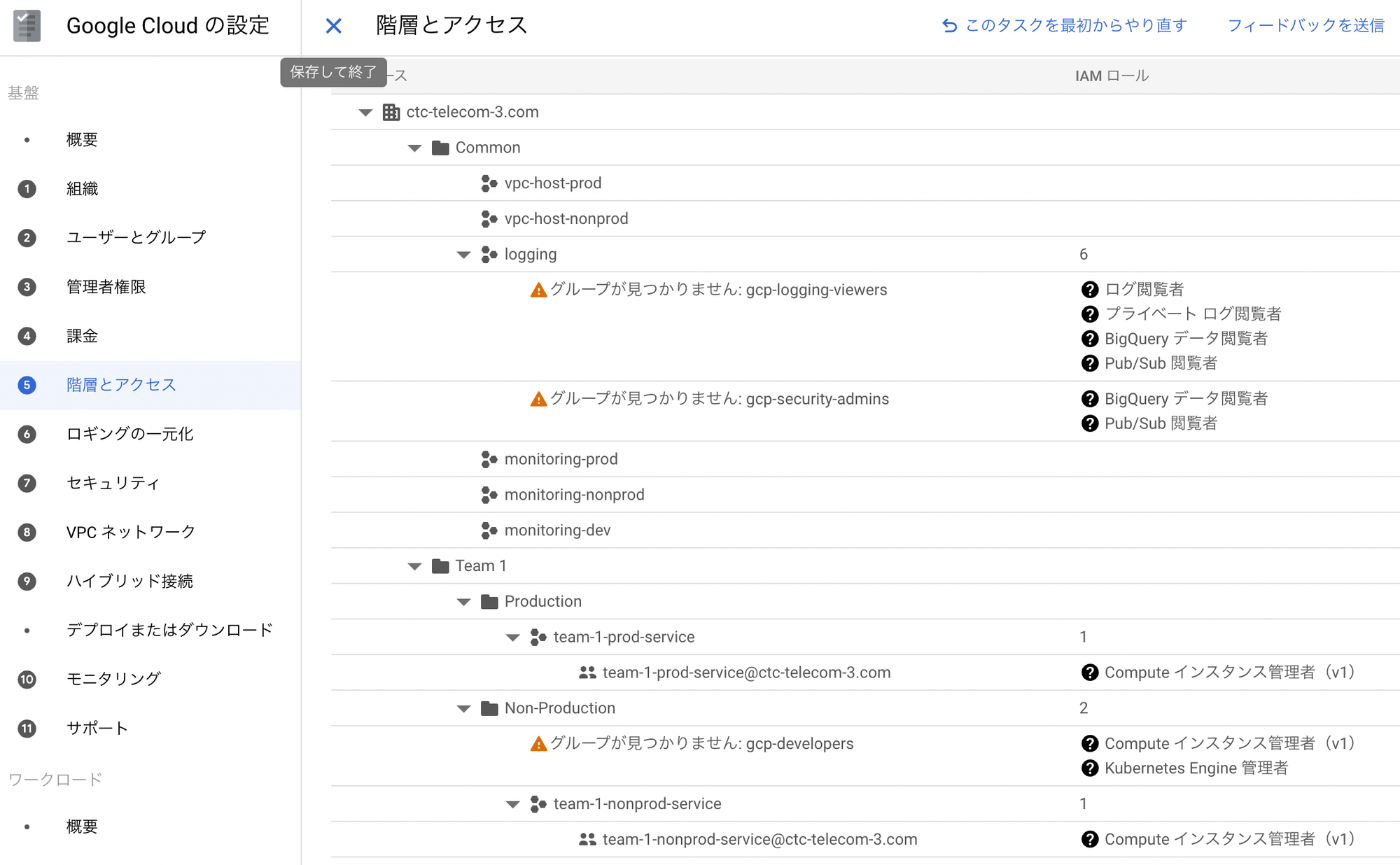Collapse the logging project row
Viewport: 1400px width, 865px height.
pyautogui.click(x=463, y=255)
